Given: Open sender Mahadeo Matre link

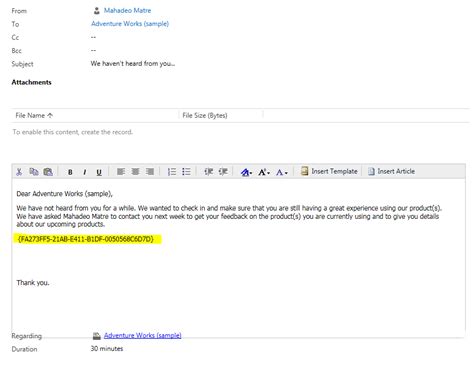Looking at the screenshot, I should (127, 11).
